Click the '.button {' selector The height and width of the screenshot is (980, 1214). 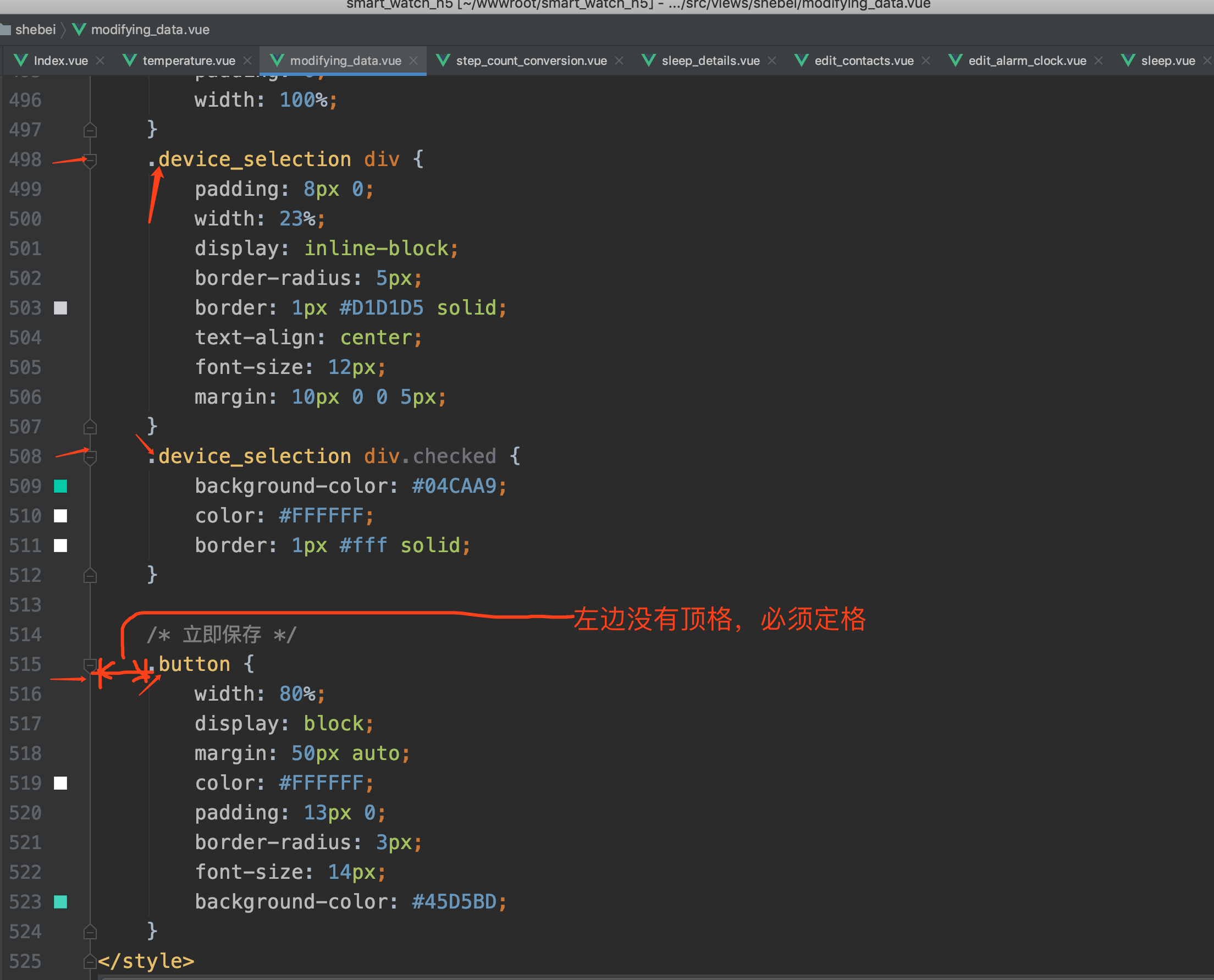coord(200,664)
